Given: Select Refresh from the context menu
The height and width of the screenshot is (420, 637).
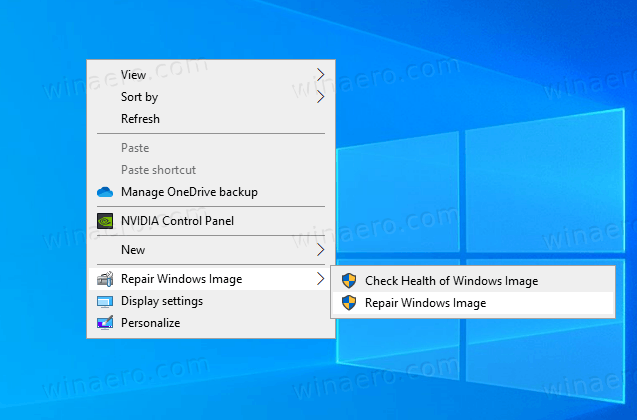Looking at the screenshot, I should point(211,119).
